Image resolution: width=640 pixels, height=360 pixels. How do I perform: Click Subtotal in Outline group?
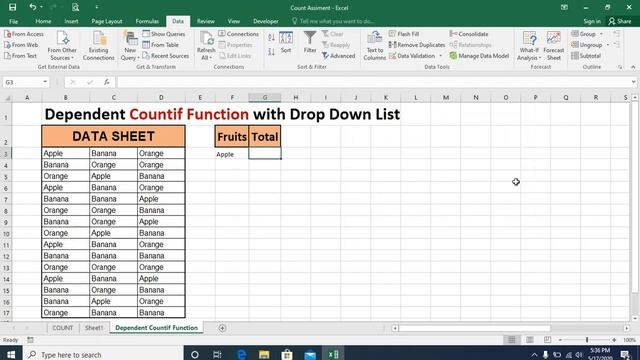[586, 56]
